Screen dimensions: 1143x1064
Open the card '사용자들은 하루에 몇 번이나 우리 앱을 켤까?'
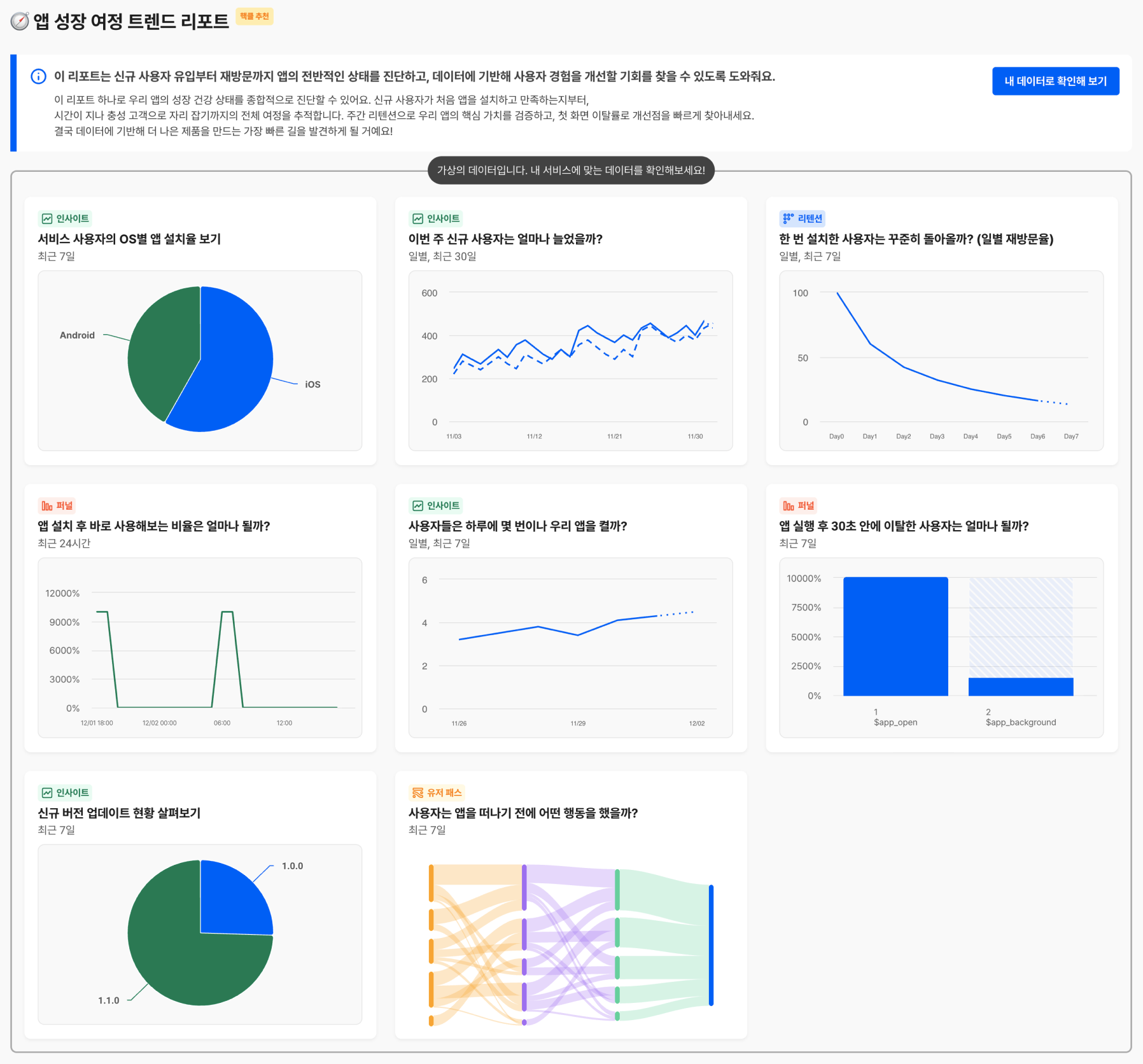[x=571, y=618]
